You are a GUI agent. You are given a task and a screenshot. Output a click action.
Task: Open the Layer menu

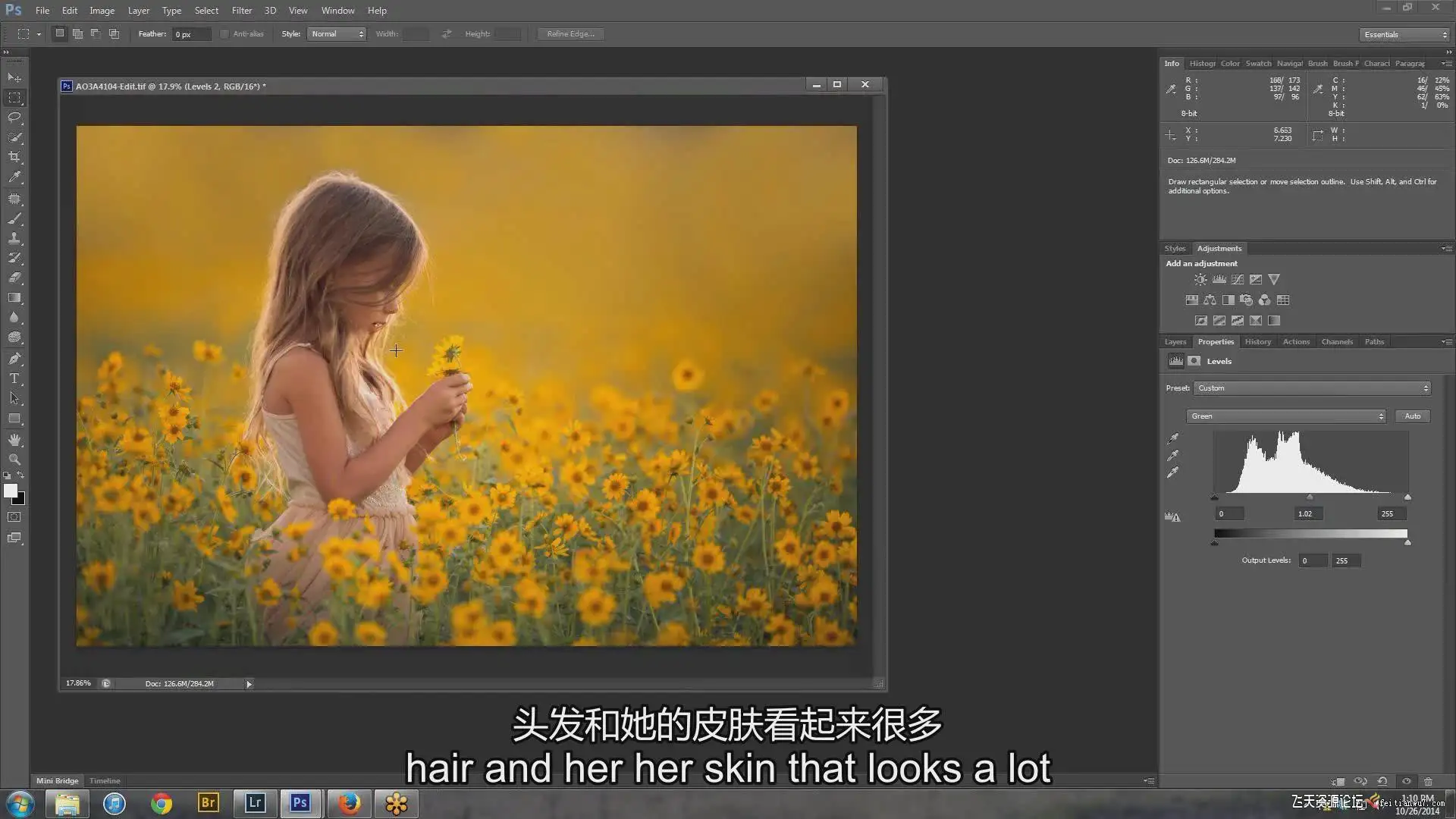click(138, 11)
